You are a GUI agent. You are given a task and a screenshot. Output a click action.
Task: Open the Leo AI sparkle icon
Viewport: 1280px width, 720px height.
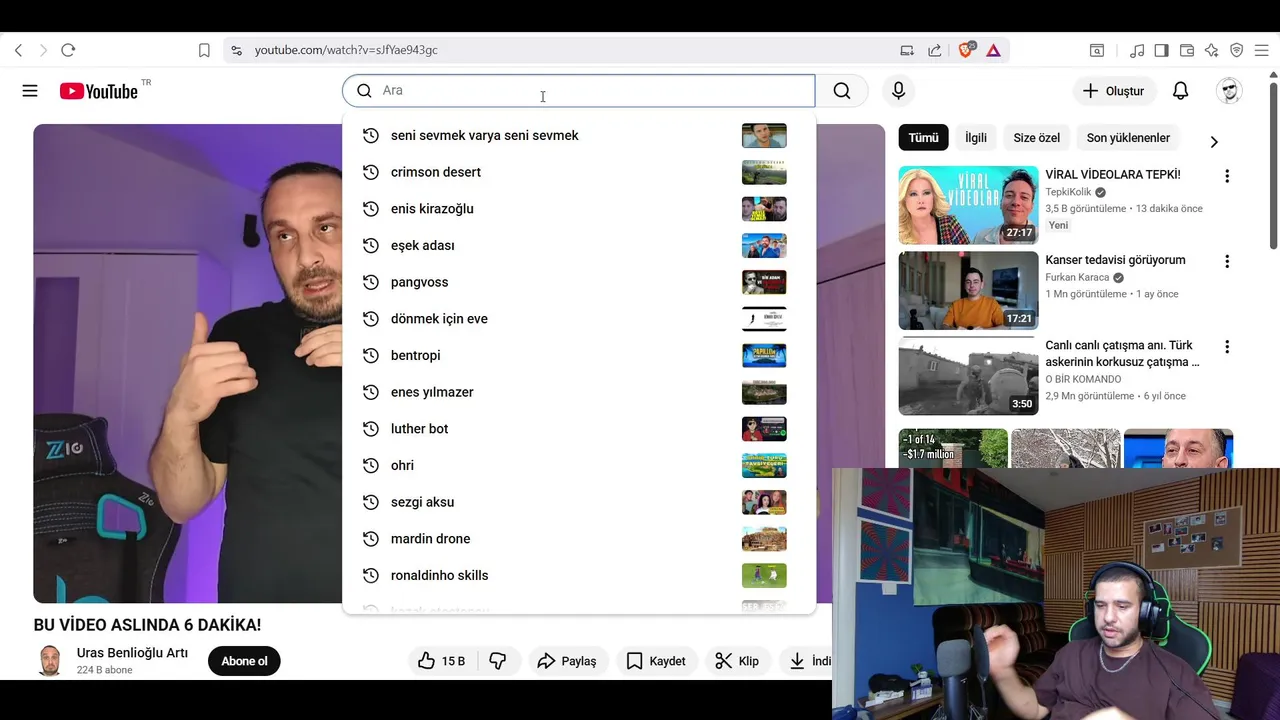[1211, 50]
